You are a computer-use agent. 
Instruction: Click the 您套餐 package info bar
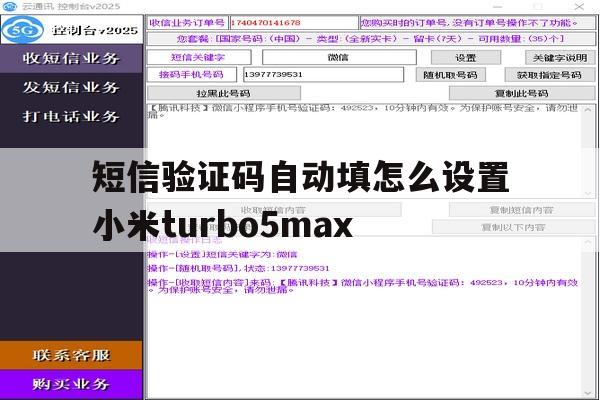(371, 39)
